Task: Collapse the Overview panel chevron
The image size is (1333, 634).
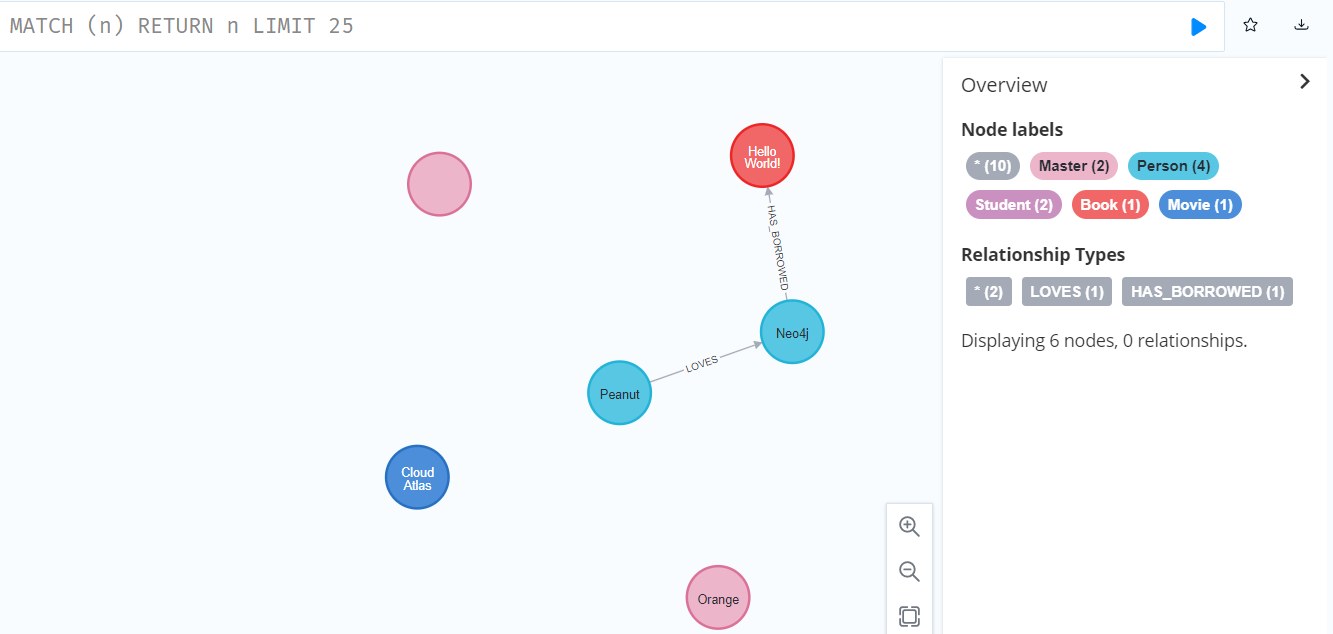Action: pyautogui.click(x=1304, y=82)
